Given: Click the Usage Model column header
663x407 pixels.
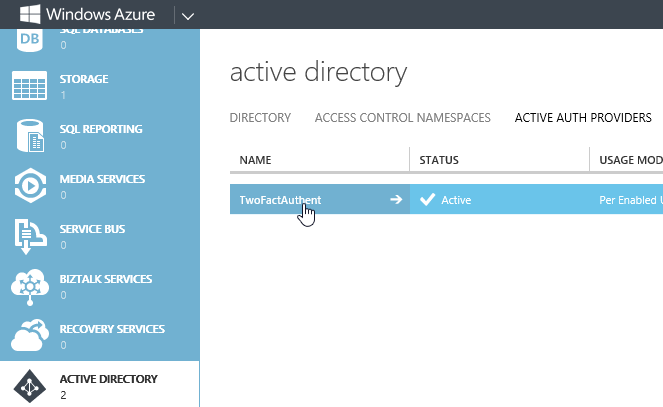Looking at the screenshot, I should [630, 160].
